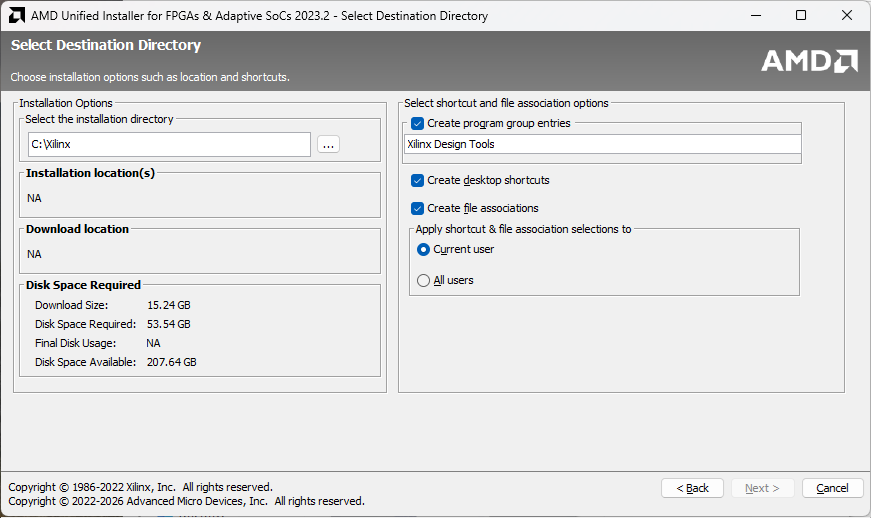Toggle Create file associations checkbox

[x=418, y=209]
